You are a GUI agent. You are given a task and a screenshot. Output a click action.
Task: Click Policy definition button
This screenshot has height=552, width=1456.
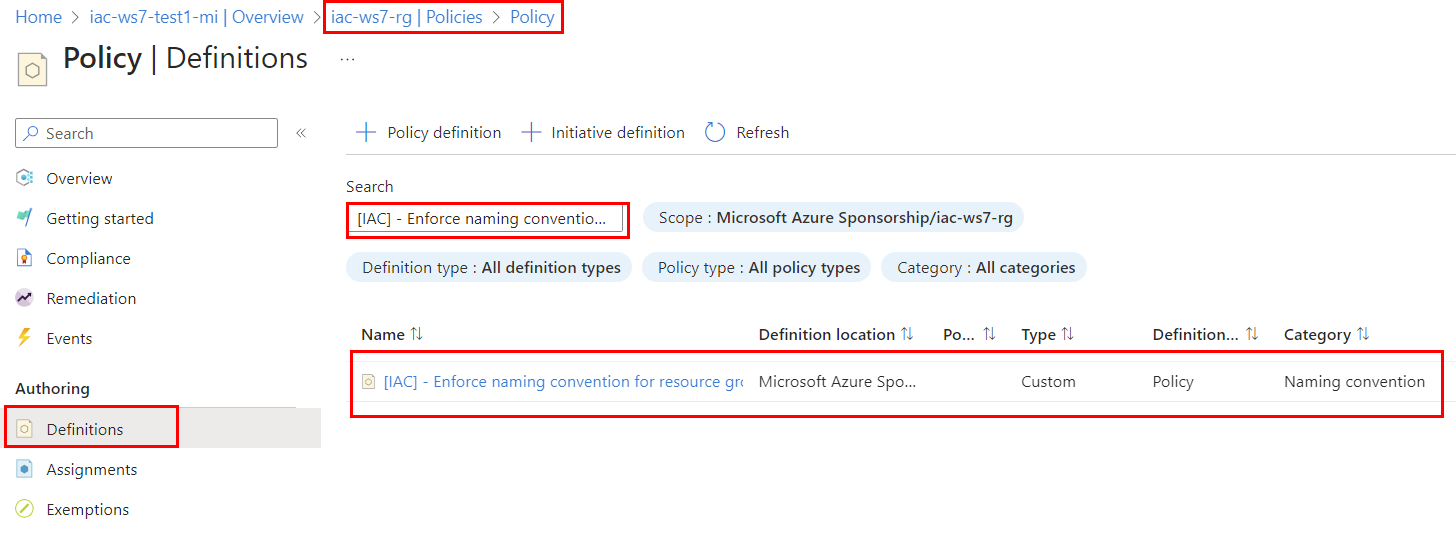[429, 132]
